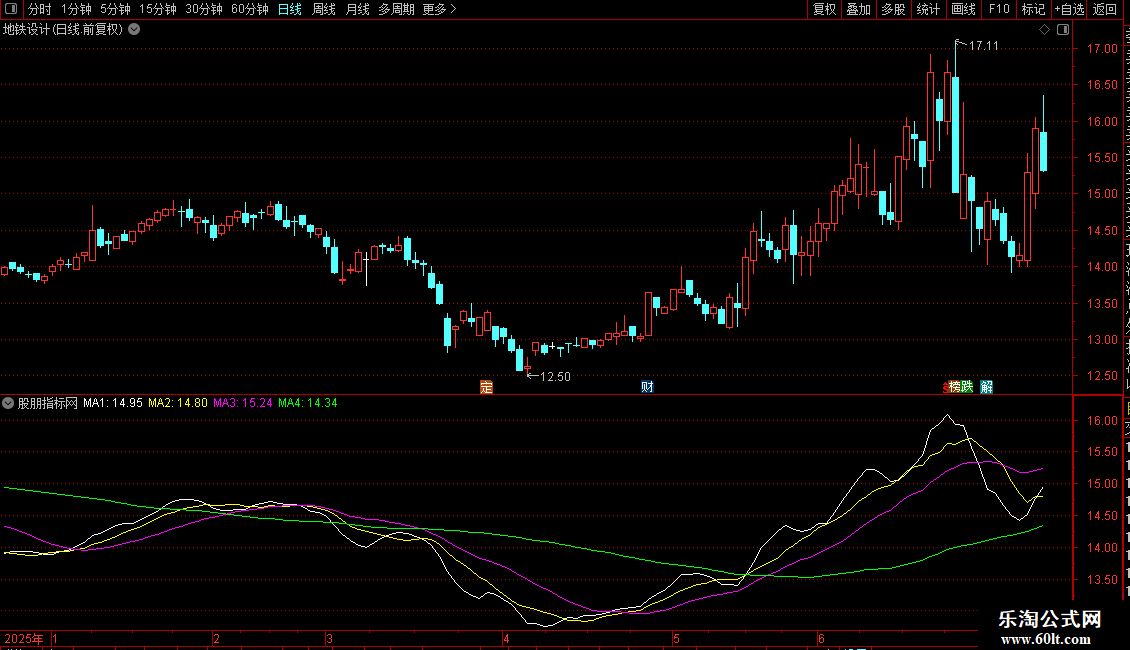1130x650 pixels.
Task: Click the 标记 mark button
Action: [1033, 9]
